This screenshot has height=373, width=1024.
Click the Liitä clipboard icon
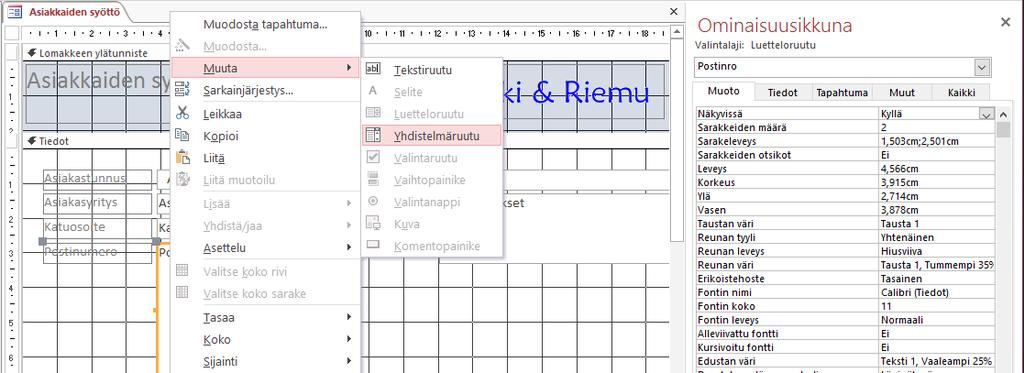point(183,157)
